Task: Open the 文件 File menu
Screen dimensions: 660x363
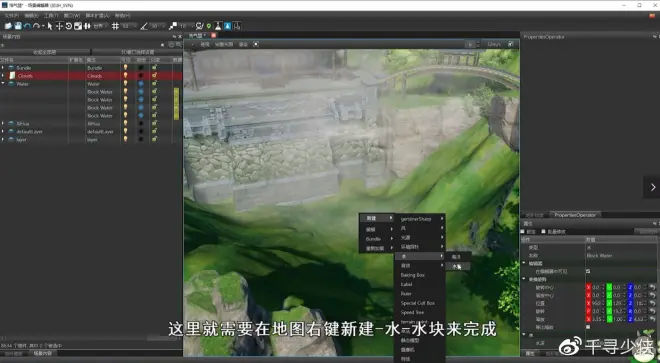Action: [11, 16]
